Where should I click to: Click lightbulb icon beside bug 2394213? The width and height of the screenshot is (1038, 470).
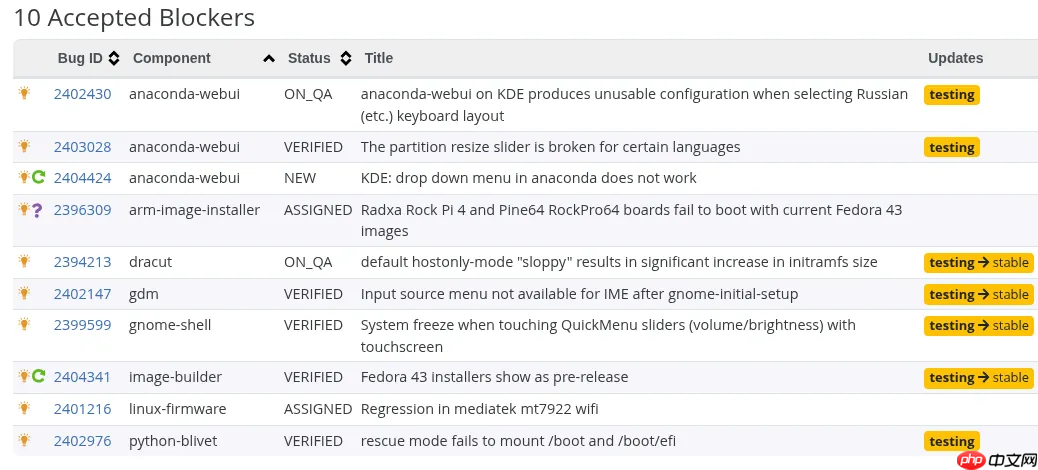(x=24, y=261)
